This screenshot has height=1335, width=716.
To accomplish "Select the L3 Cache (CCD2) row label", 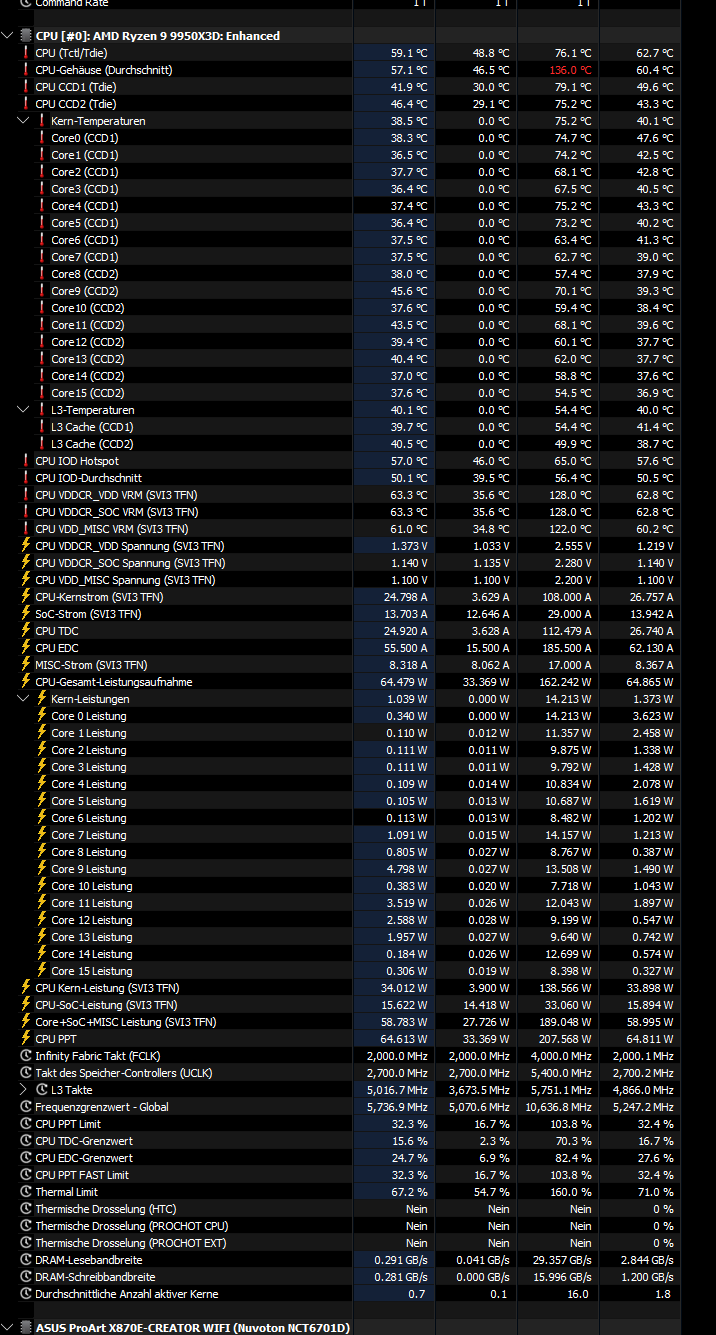I will pos(92,444).
